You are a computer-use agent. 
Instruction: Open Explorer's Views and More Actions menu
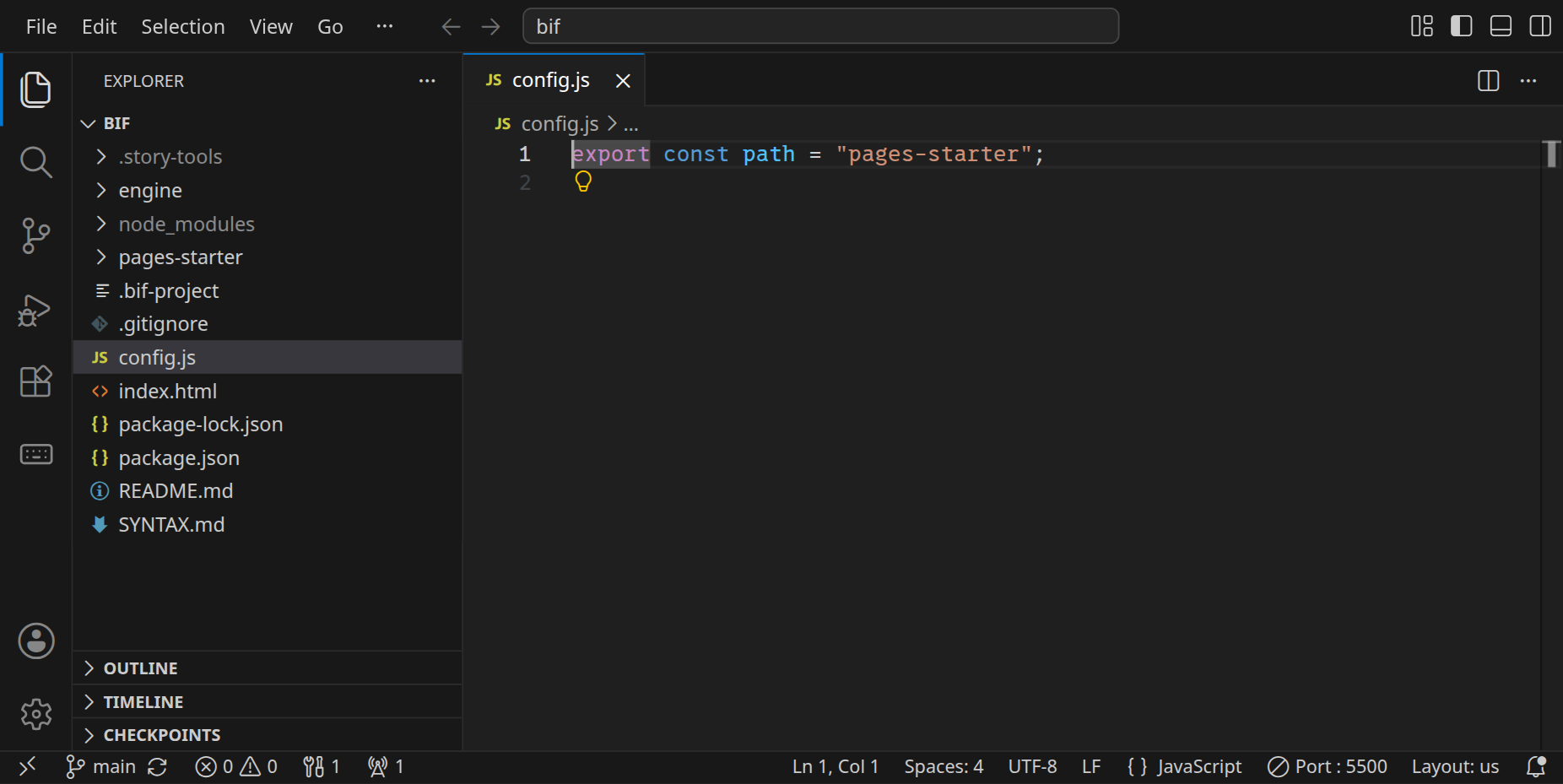tap(427, 81)
